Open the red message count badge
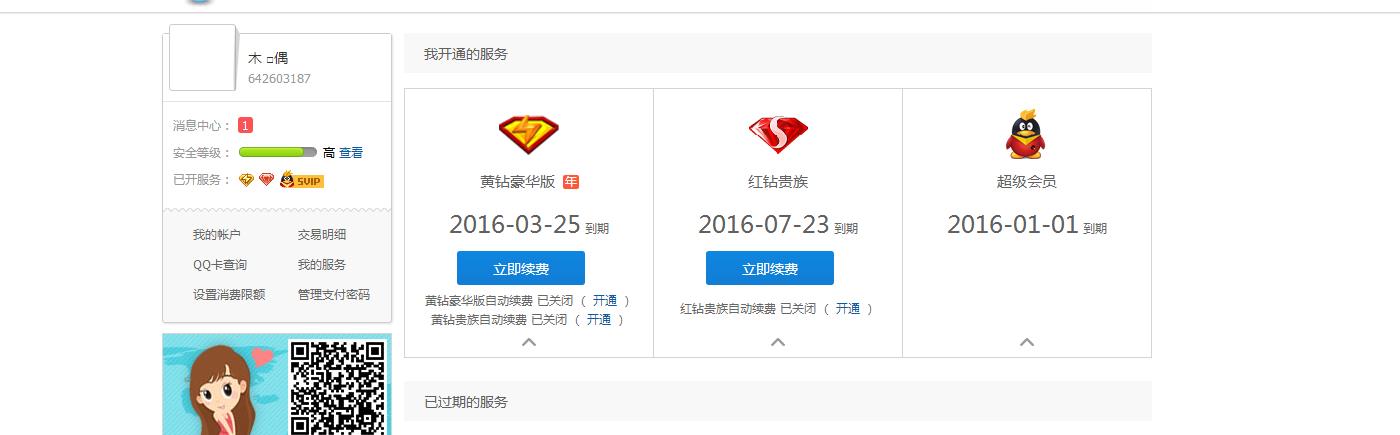Image resolution: width=1400 pixels, height=435 pixels. click(245, 125)
